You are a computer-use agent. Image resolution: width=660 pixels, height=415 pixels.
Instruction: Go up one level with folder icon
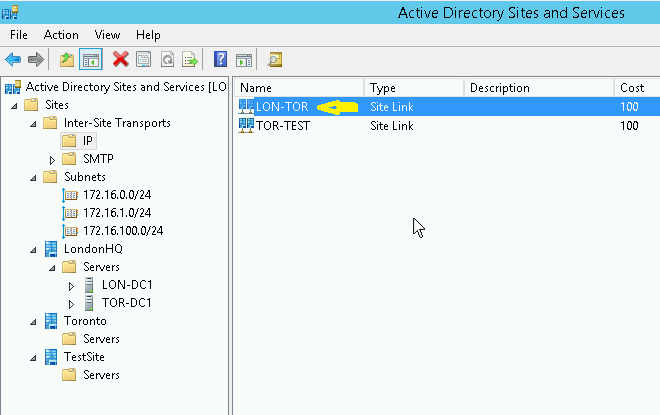(67, 59)
